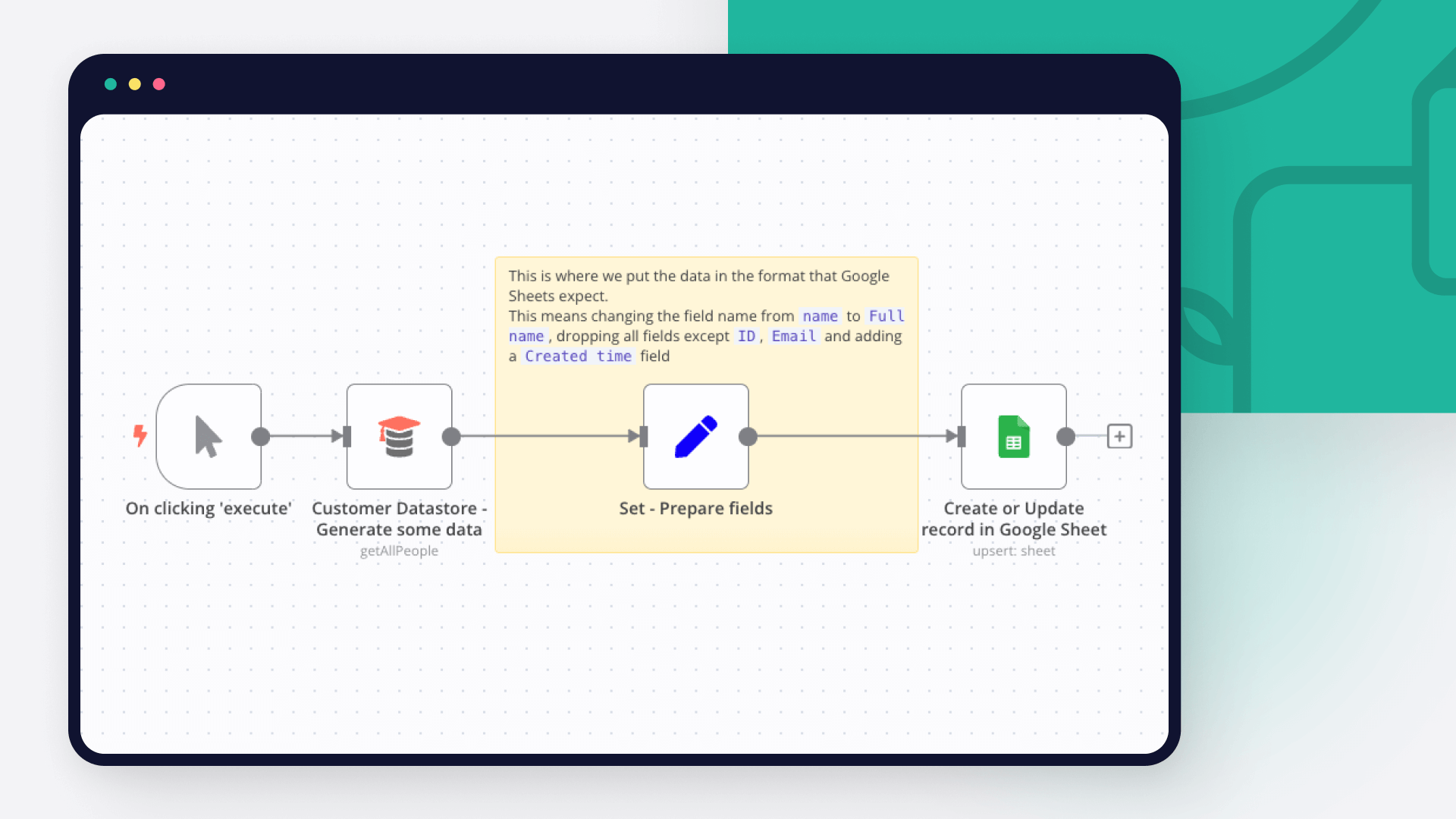Select the 'Set - Prepare fields' node label
Image resolution: width=1456 pixels, height=819 pixels.
695,508
